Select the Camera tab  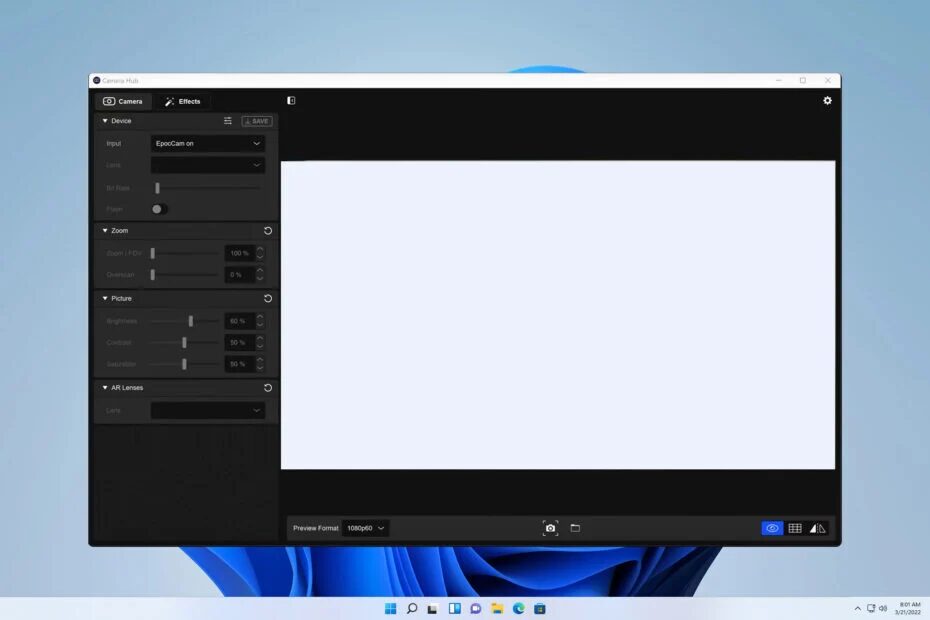[x=123, y=102]
